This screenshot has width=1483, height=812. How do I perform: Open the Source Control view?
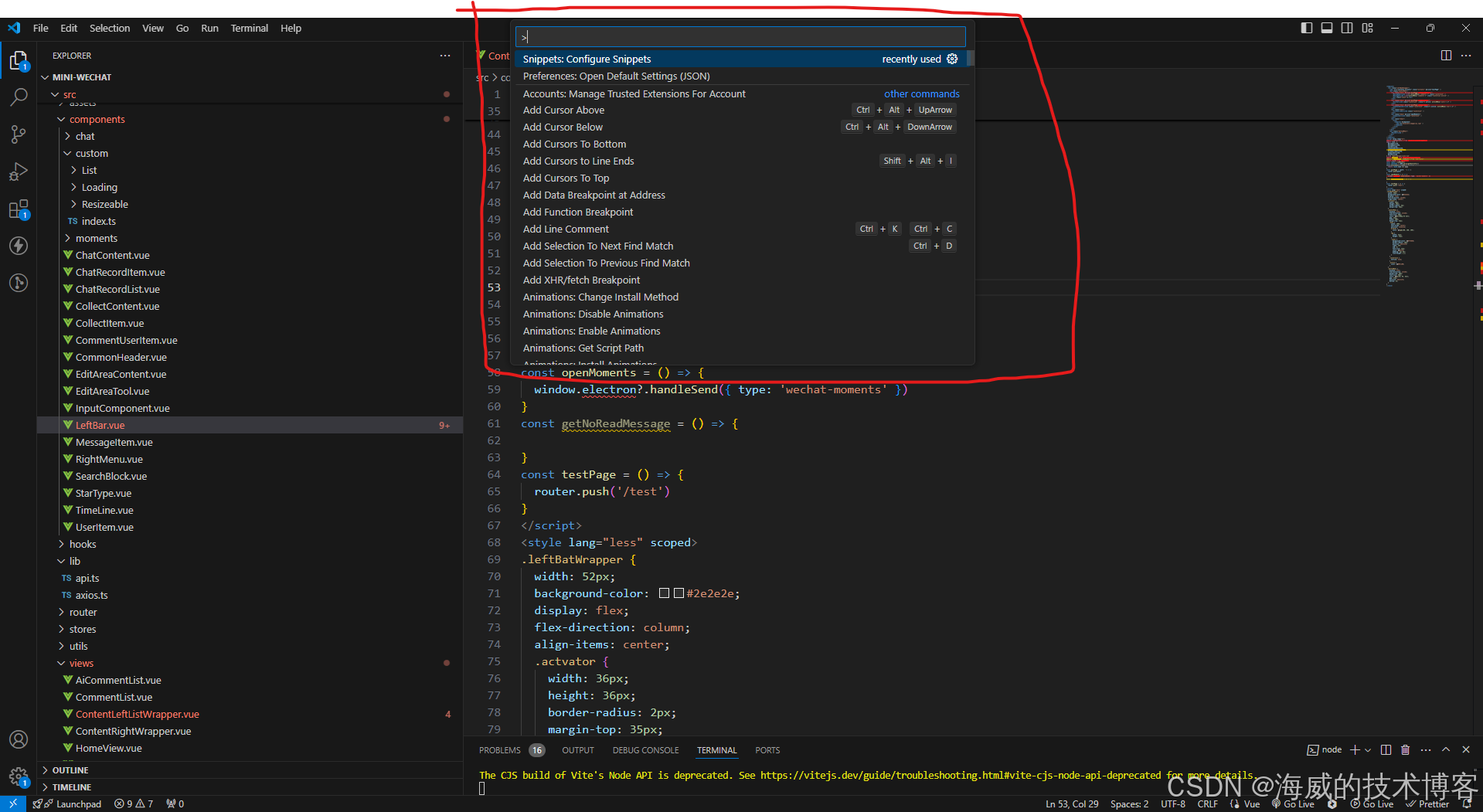tap(19, 134)
